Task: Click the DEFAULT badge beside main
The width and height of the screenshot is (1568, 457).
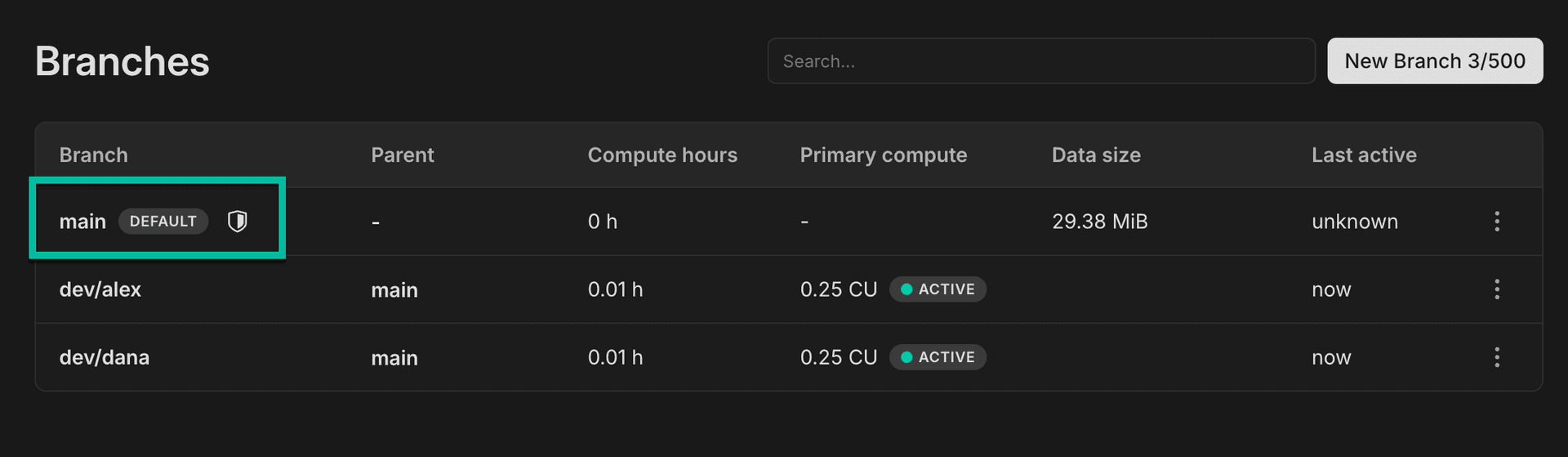Action: [x=163, y=222]
